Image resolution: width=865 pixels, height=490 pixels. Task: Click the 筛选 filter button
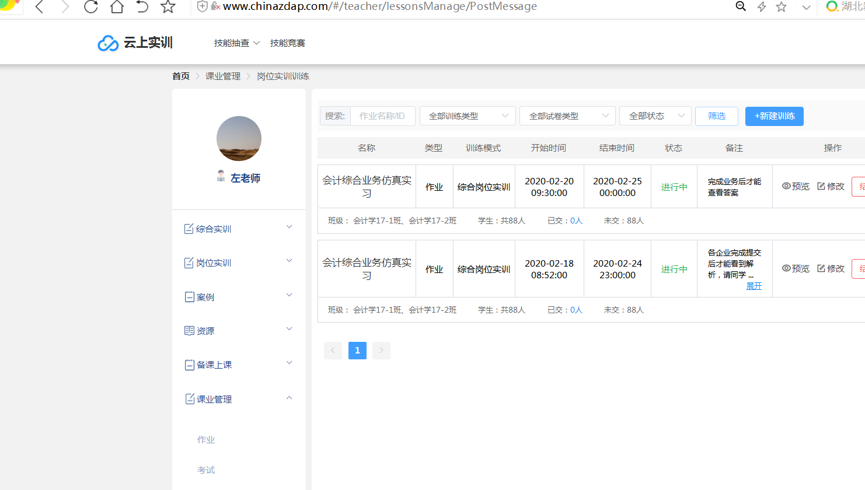click(717, 116)
